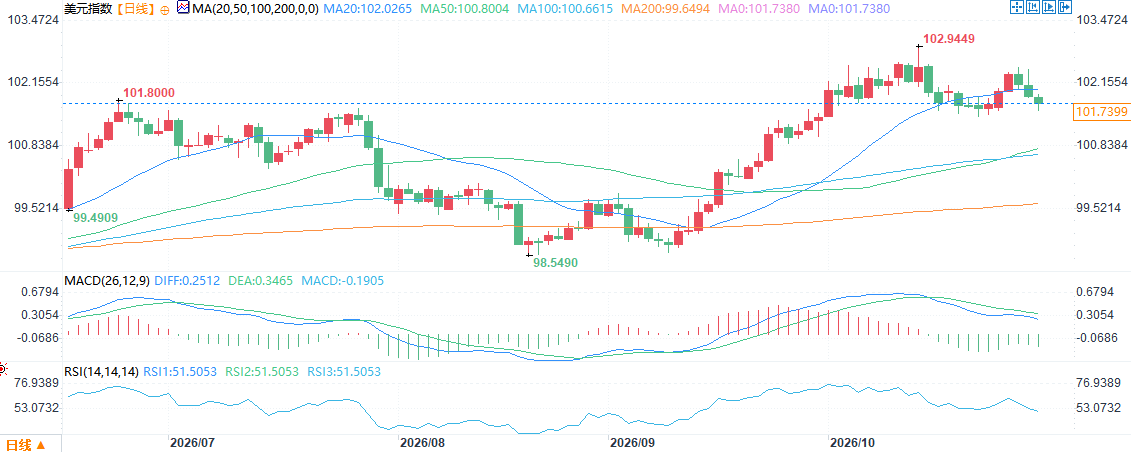Click the RSI2:51.5053 reading
The height and width of the screenshot is (452, 1131).
(x=262, y=372)
